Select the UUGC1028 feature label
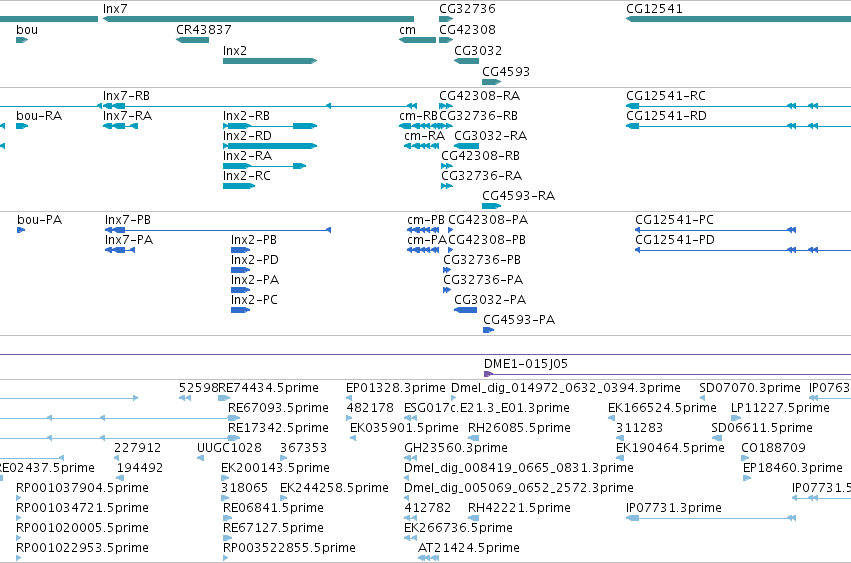Viewport: 851px width, 563px height. click(x=229, y=448)
